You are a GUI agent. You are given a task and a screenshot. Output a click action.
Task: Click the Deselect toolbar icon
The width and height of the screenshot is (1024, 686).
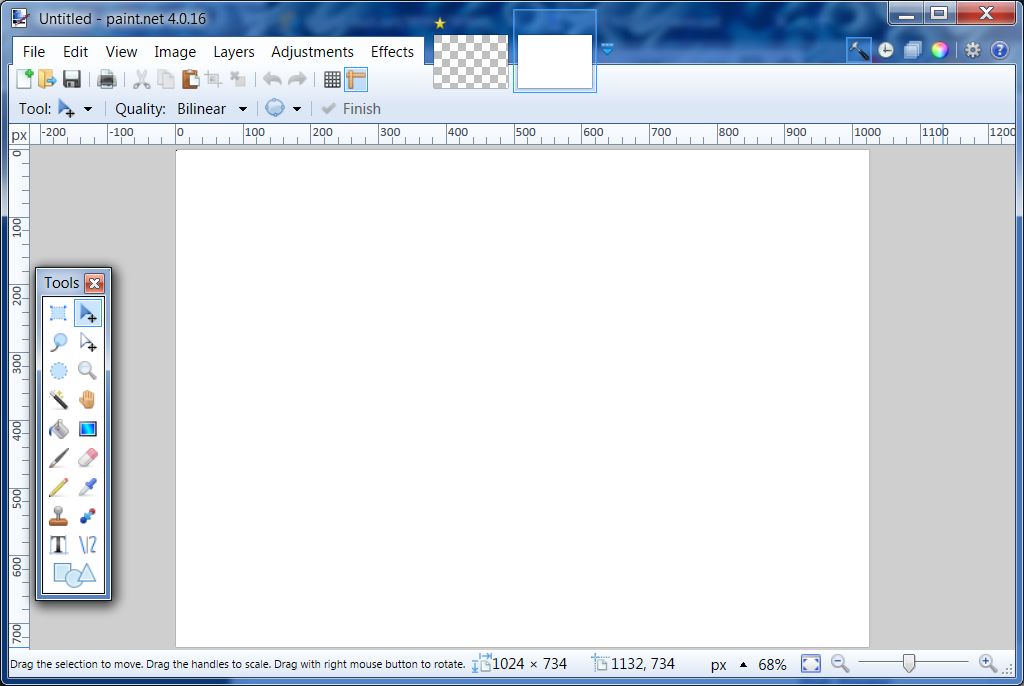[238, 79]
